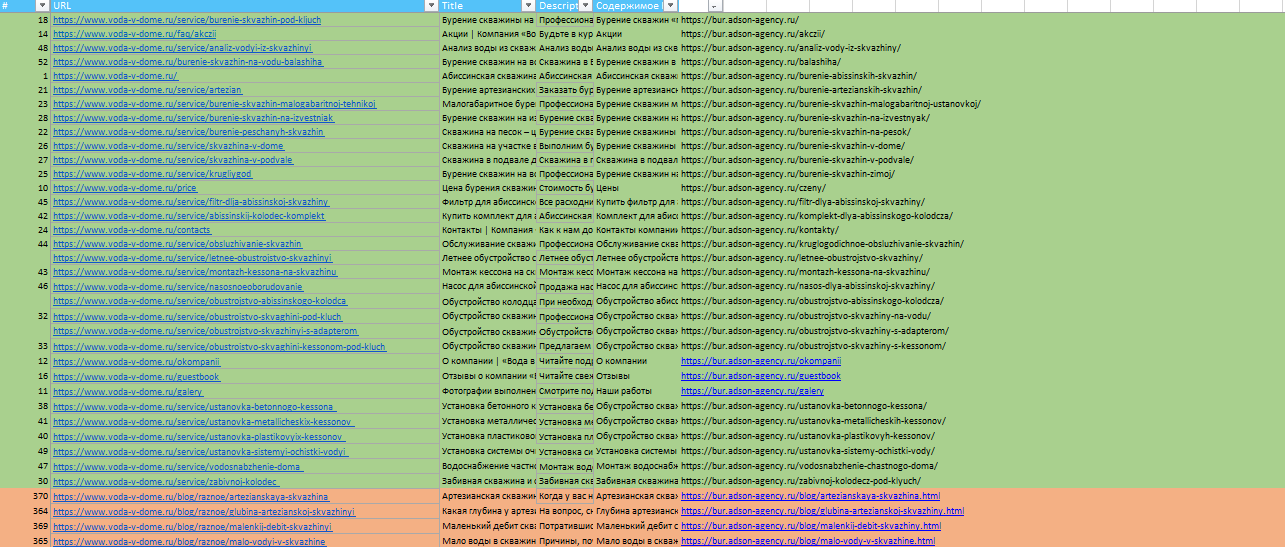Open the voda-v-dome blog/raznoe/artezianskaya-skvazhina link
The width and height of the screenshot is (1285, 547).
click(191, 496)
